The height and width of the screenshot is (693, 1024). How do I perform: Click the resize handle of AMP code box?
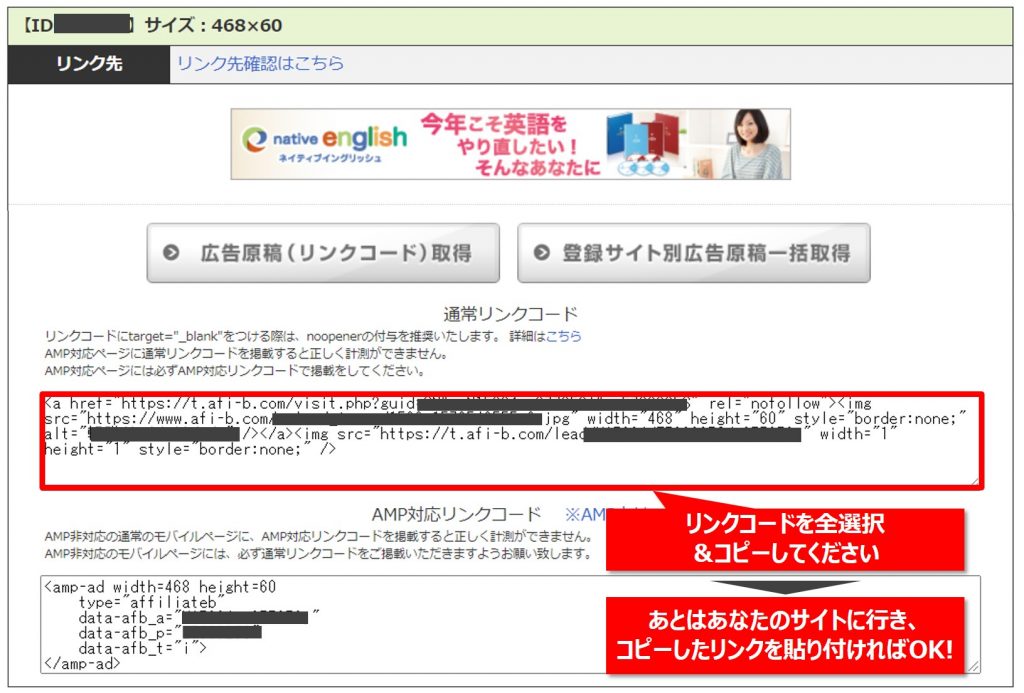click(973, 665)
